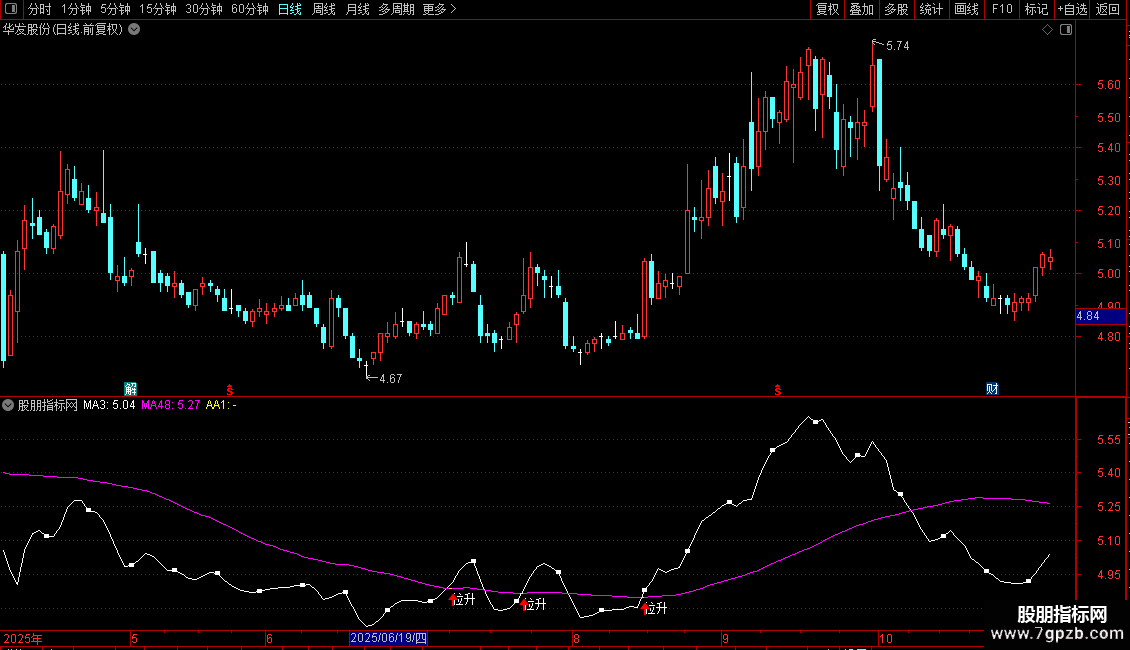Open the 华发股份 stock title dropdown arrow
The width and height of the screenshot is (1130, 650).
(134, 30)
